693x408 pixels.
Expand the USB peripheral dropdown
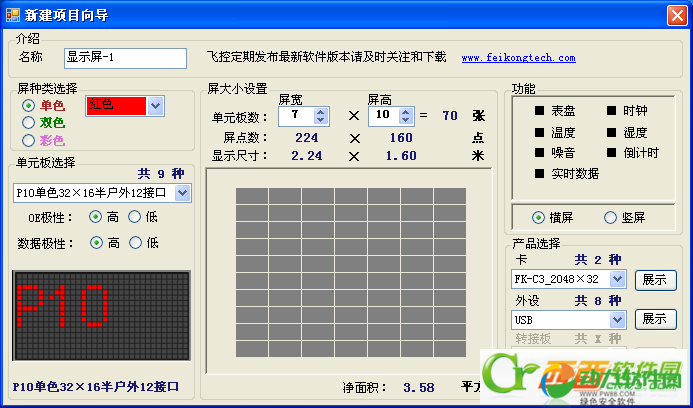pyautogui.click(x=617, y=319)
